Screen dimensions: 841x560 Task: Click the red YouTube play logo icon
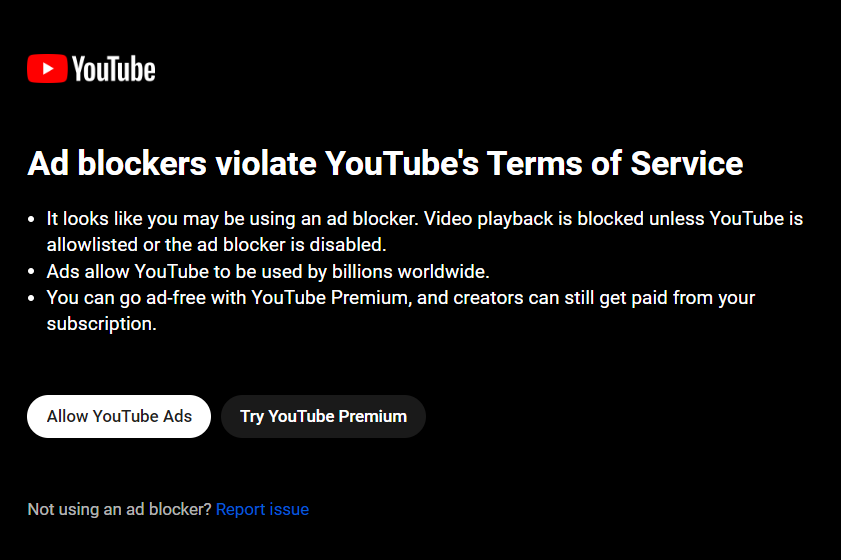[47, 69]
